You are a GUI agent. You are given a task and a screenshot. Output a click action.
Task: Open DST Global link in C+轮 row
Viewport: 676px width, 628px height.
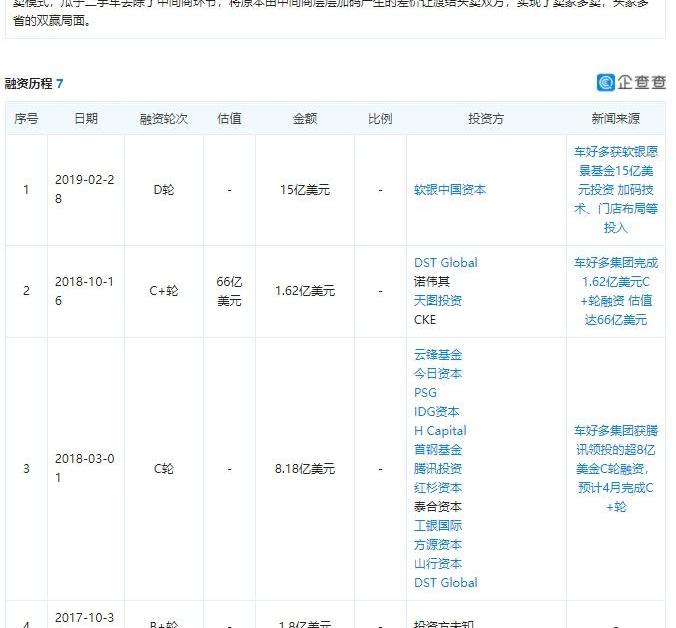(x=446, y=262)
